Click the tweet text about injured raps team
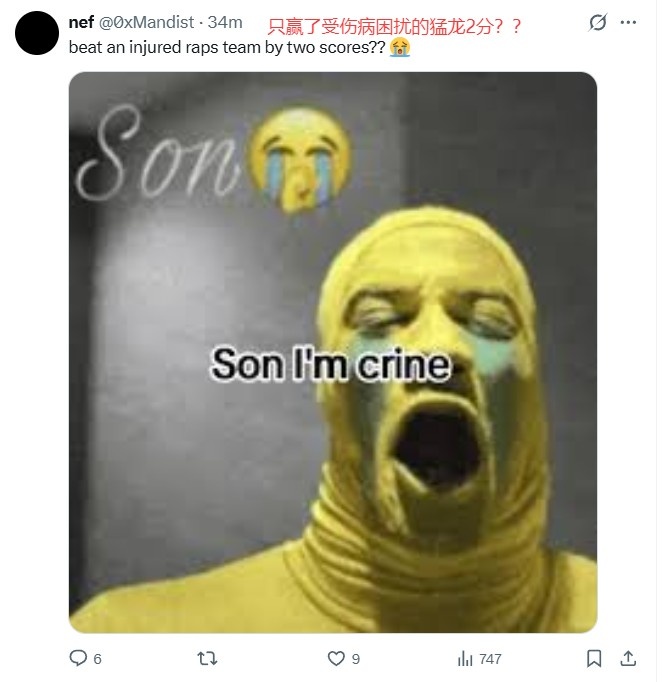Viewport: 663px width, 682px height. [x=227, y=47]
